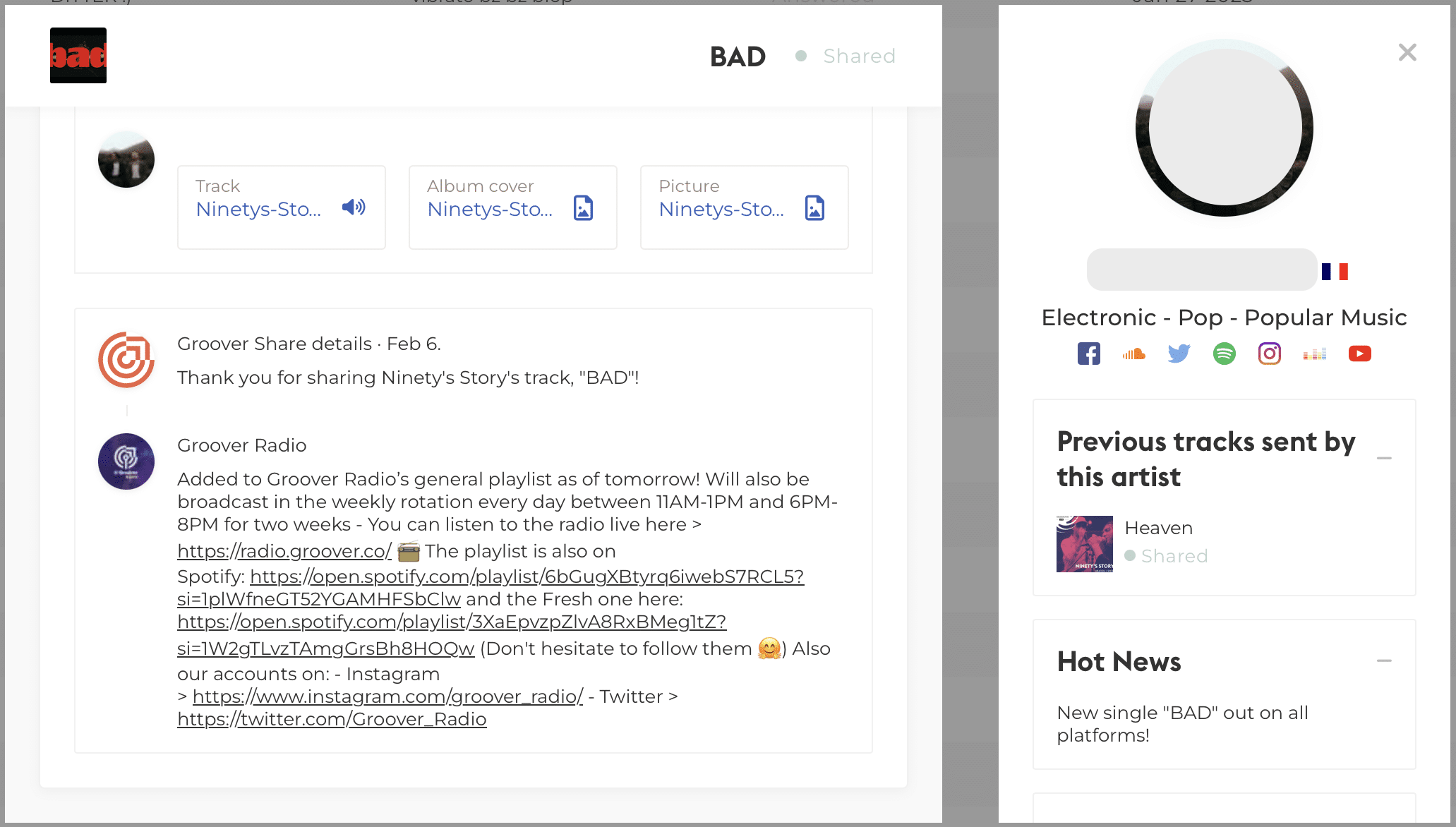
Task: Open the artist's Twitter icon
Action: point(1179,354)
